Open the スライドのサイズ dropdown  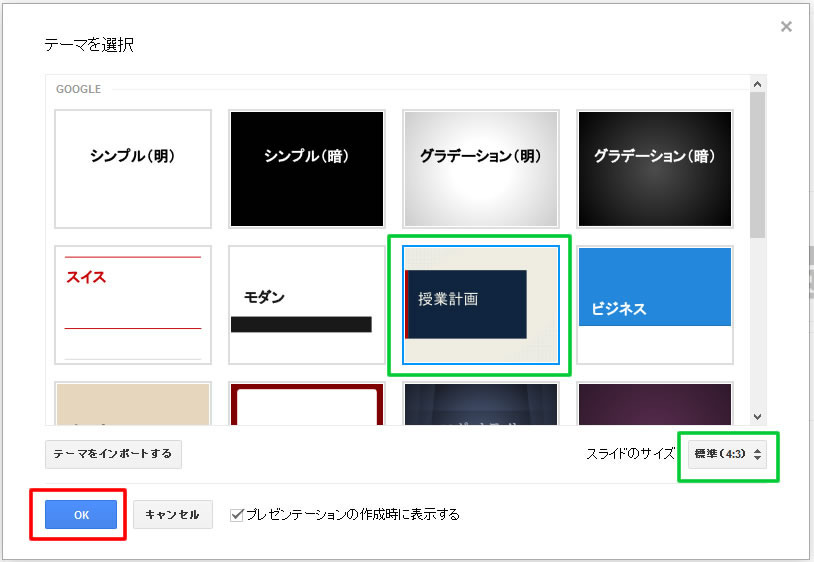click(x=728, y=454)
